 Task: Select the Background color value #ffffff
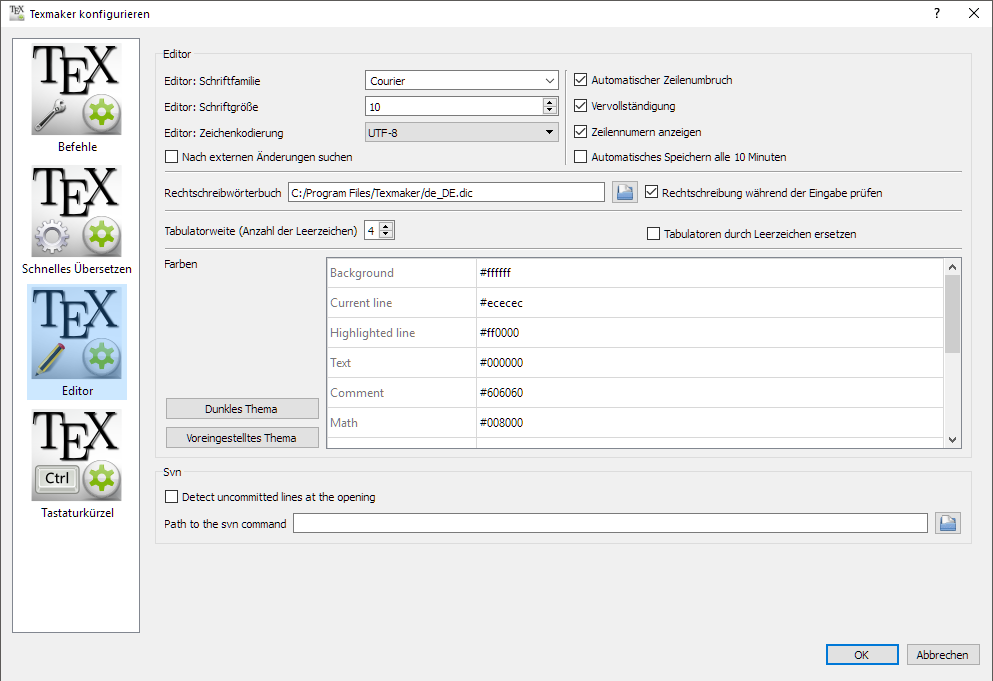(710, 273)
